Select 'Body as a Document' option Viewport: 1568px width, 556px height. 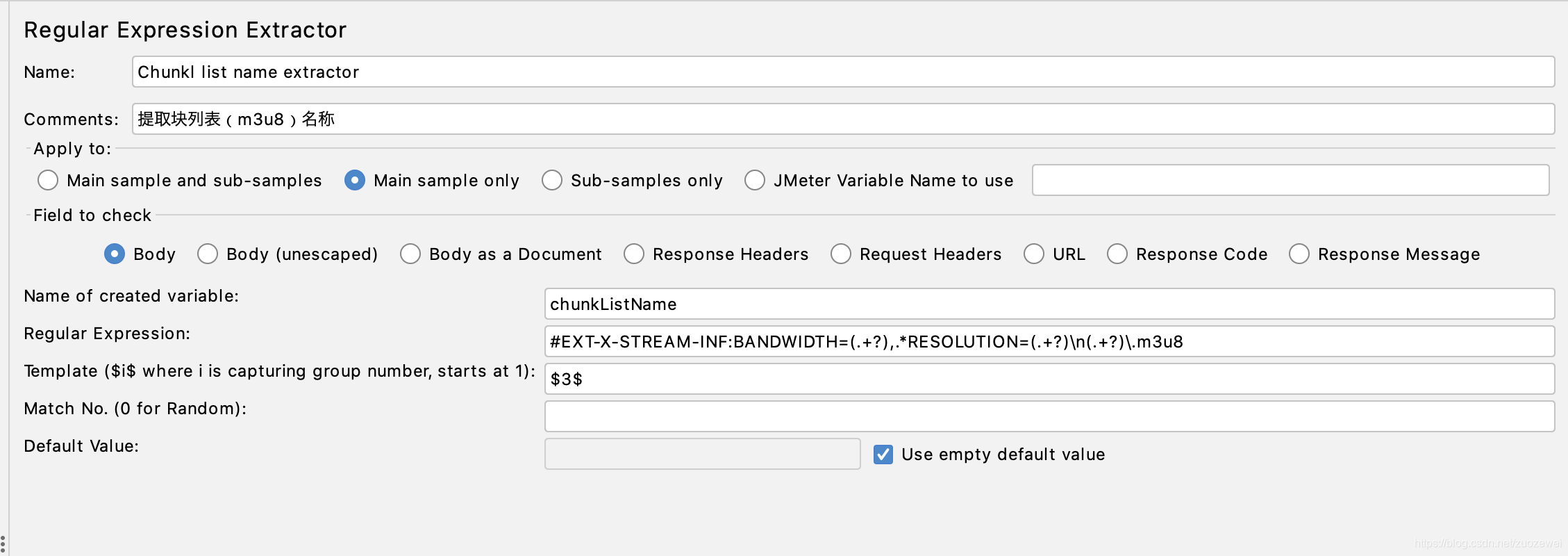(410, 254)
